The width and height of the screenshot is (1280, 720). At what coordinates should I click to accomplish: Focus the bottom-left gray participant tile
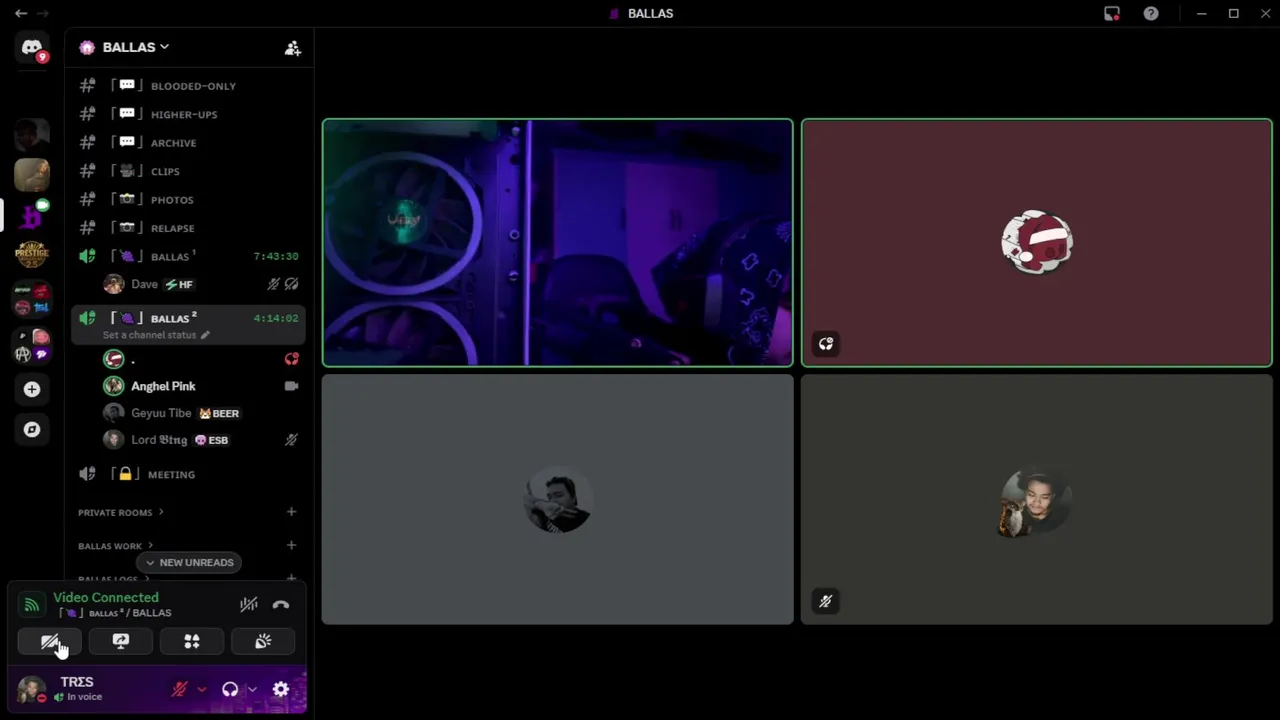click(x=557, y=499)
